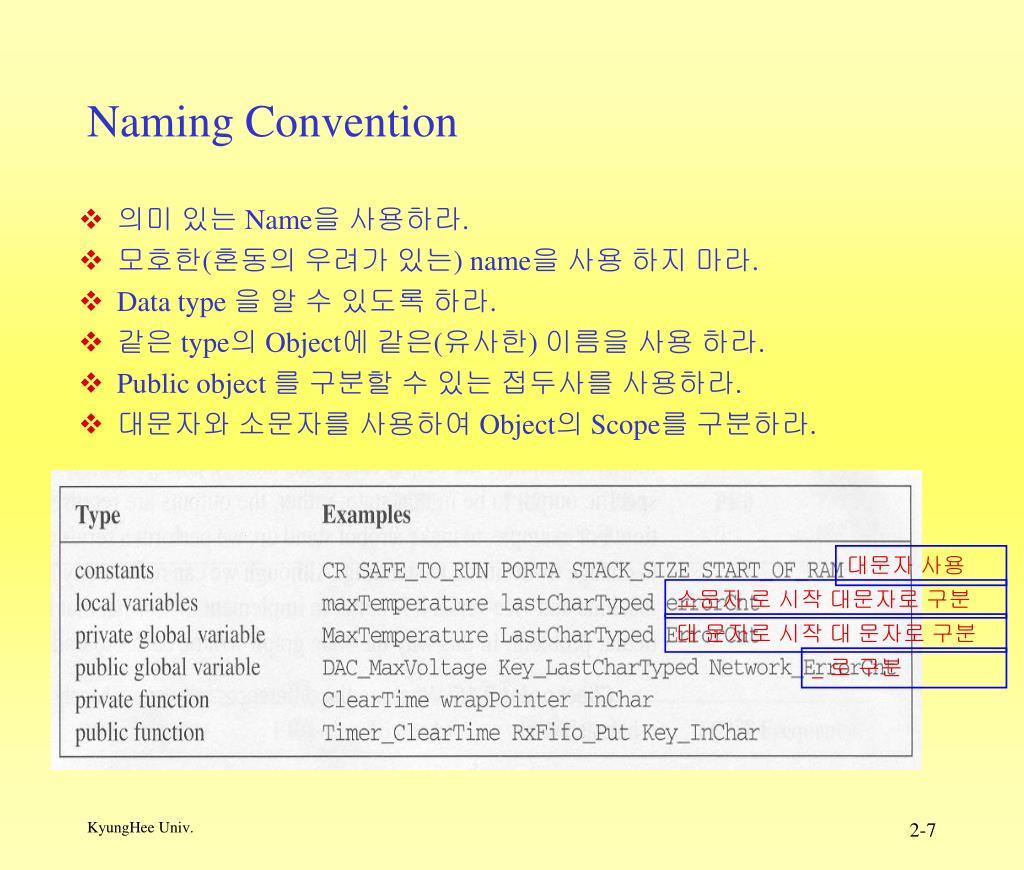Click the "Key_LastCharTyped" example

[x=598, y=669]
